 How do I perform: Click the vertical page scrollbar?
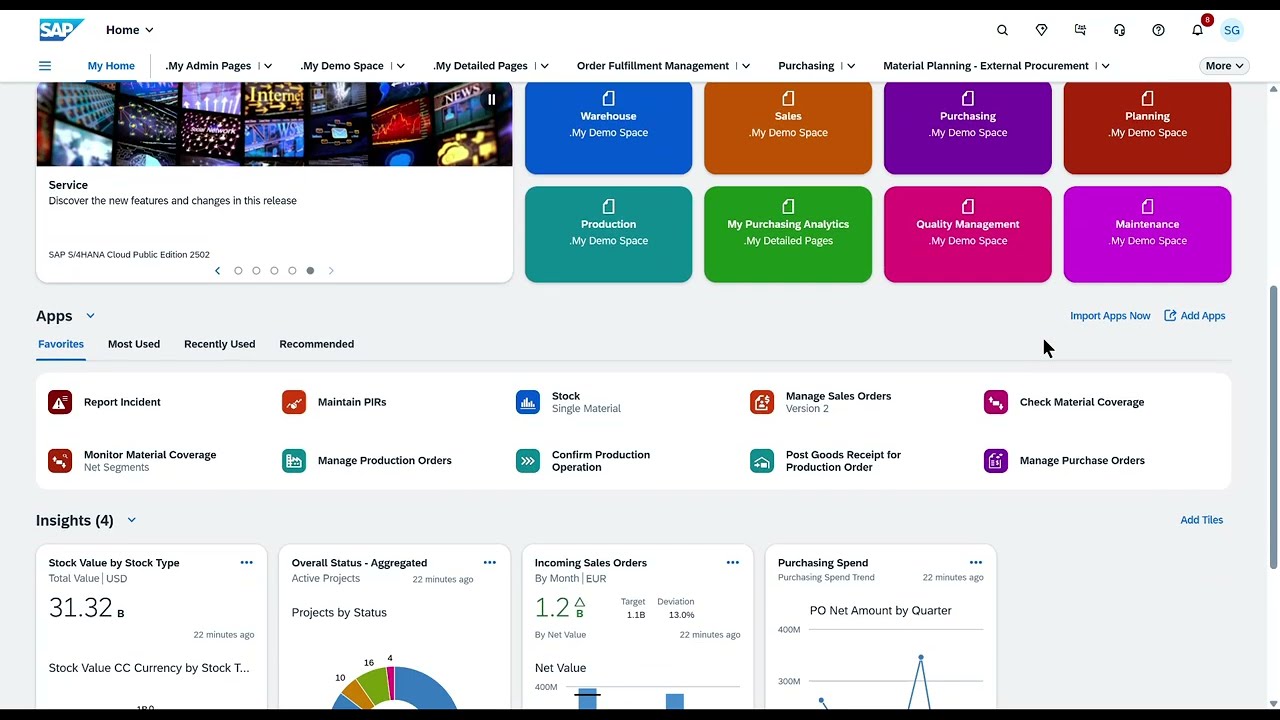click(1273, 428)
